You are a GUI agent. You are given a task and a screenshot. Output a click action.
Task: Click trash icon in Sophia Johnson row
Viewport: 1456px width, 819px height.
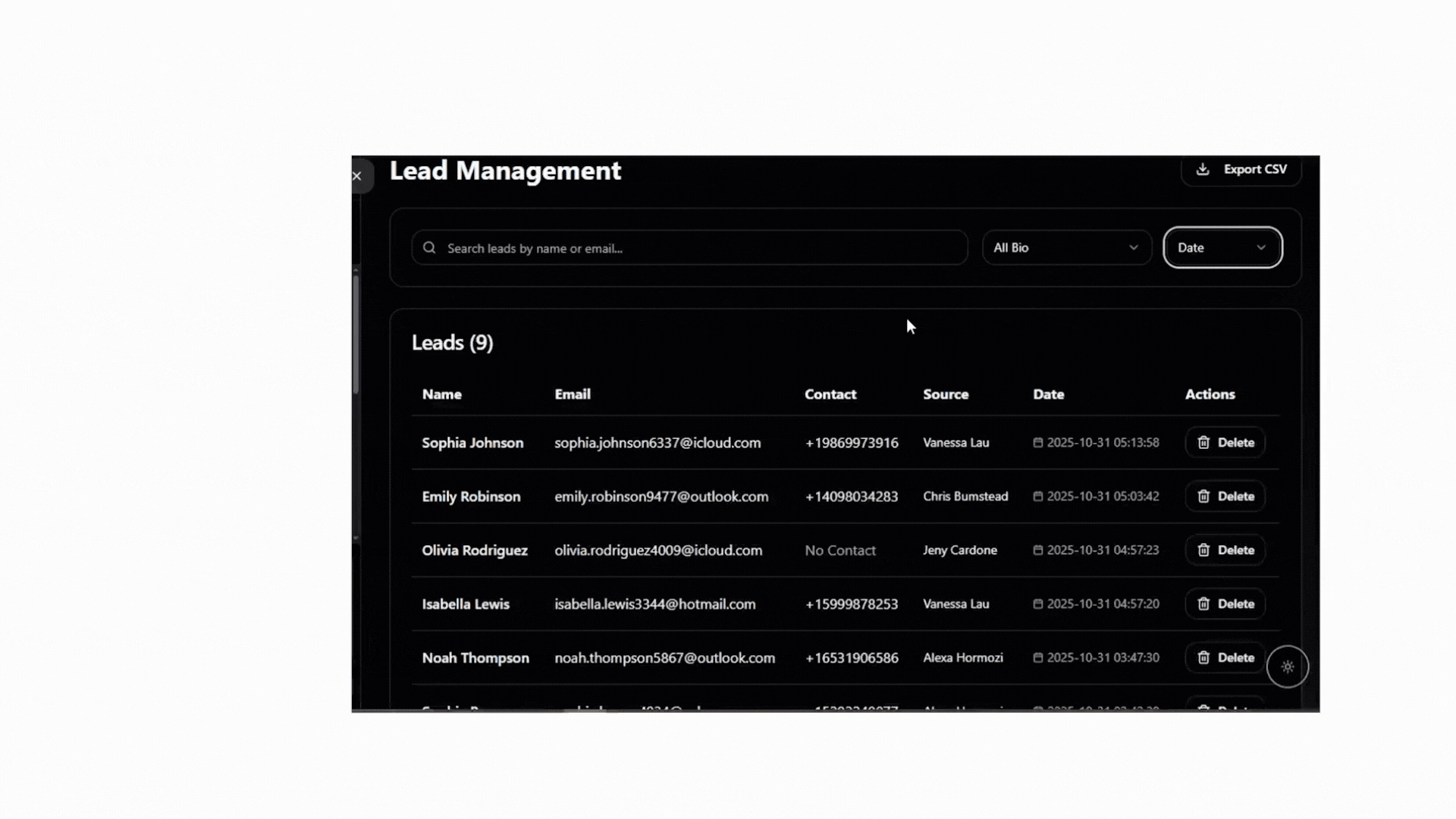tap(1203, 443)
